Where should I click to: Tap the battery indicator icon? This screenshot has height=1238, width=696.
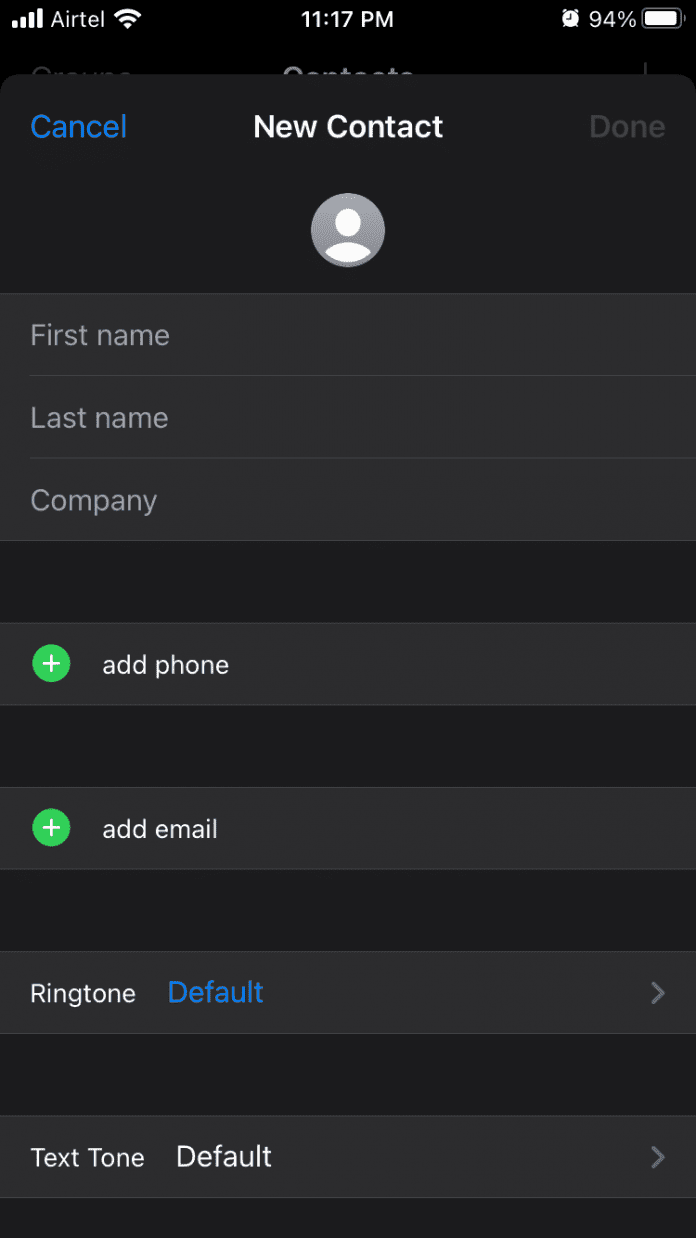coord(663,17)
